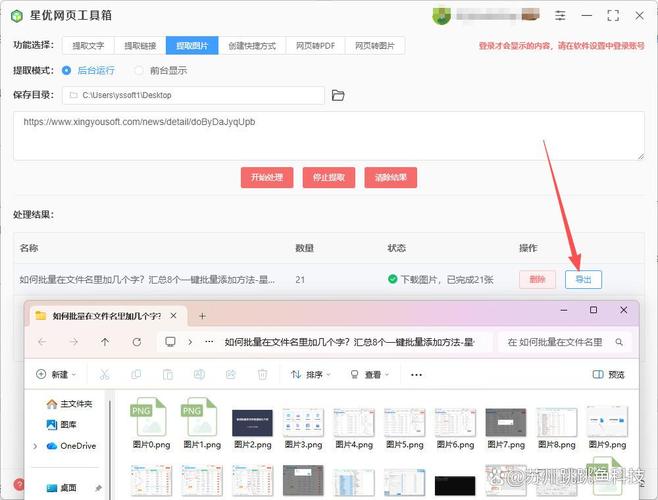The height and width of the screenshot is (500, 658).
Task: Select 前台显示 extraction mode
Action: (161, 71)
